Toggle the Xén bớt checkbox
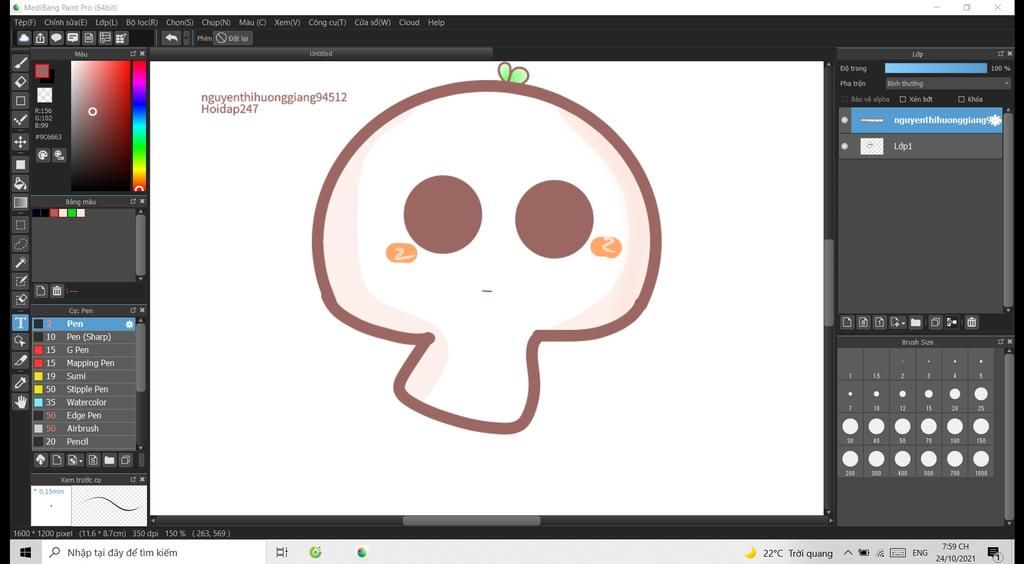1024x564 pixels. point(903,99)
